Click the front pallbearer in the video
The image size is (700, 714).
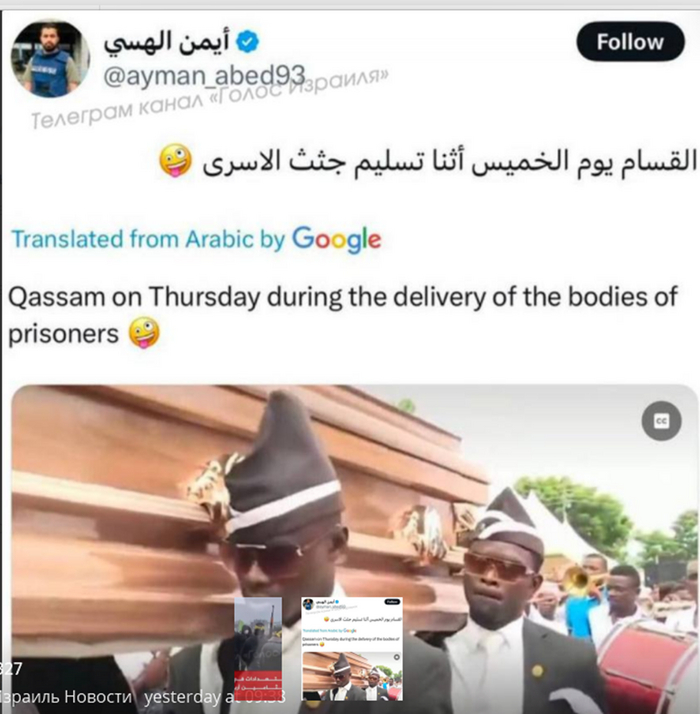282,546
